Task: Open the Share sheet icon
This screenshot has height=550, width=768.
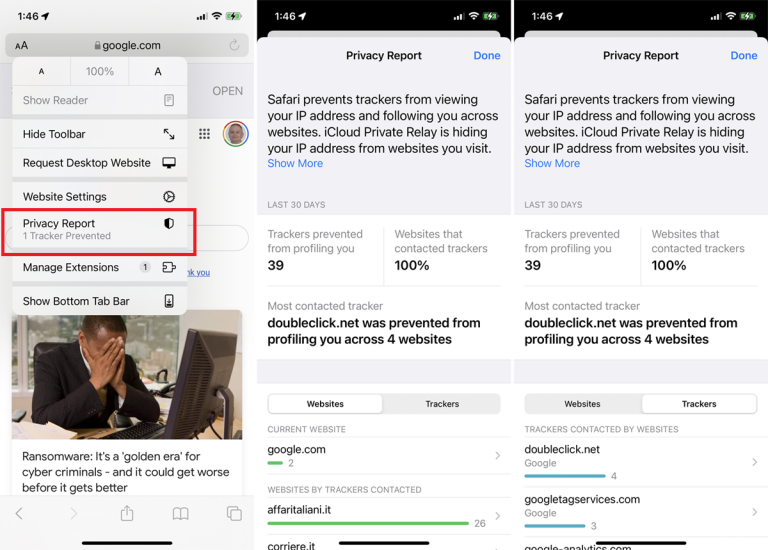Action: pos(127,513)
